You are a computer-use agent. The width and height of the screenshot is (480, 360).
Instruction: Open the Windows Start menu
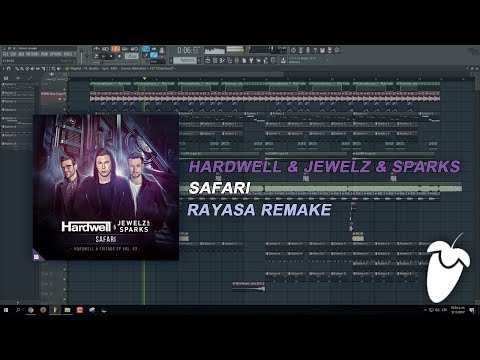6,310
